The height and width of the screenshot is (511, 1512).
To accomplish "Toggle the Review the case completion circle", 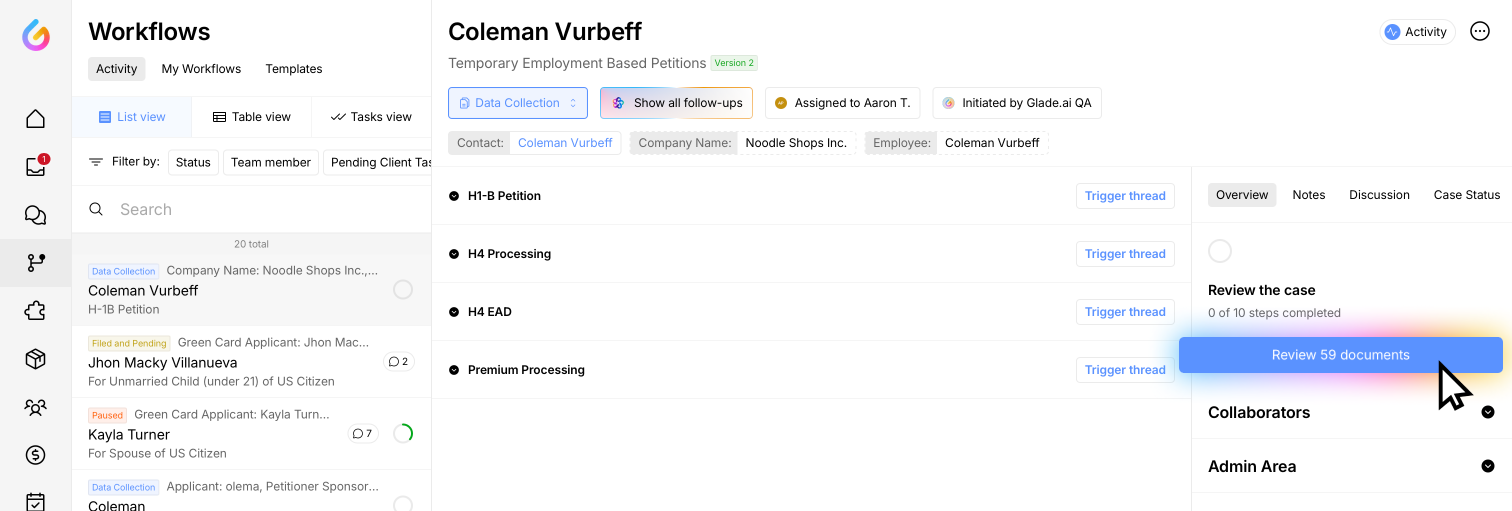I will pos(1220,251).
